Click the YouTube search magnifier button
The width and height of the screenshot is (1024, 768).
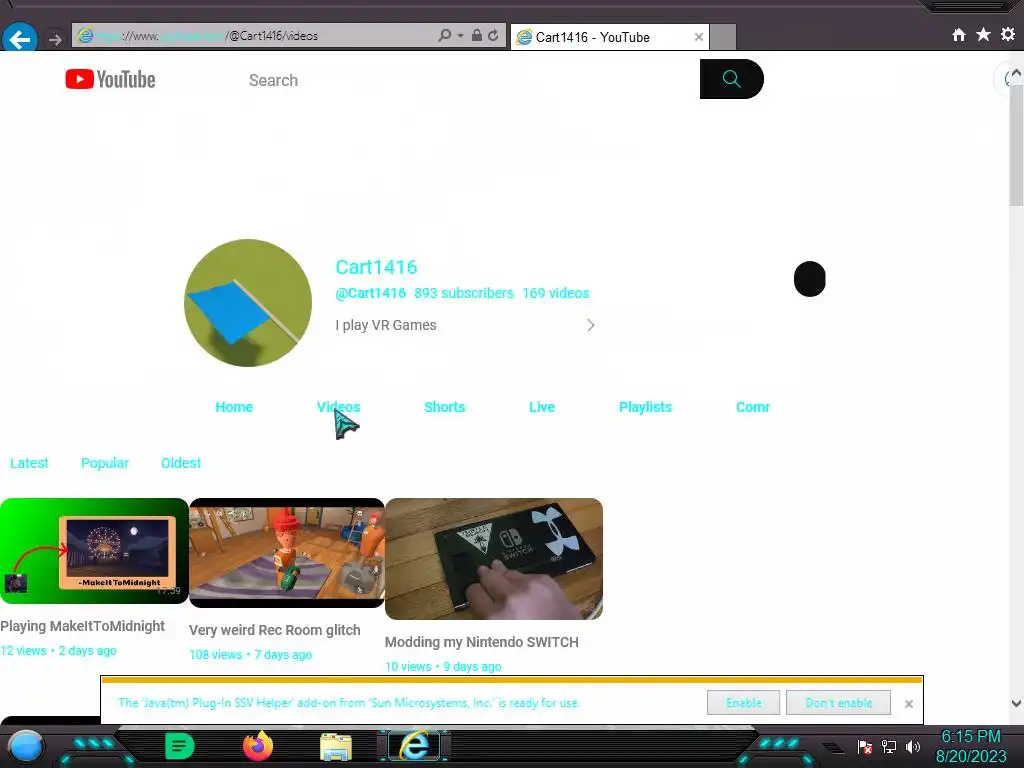pos(731,79)
